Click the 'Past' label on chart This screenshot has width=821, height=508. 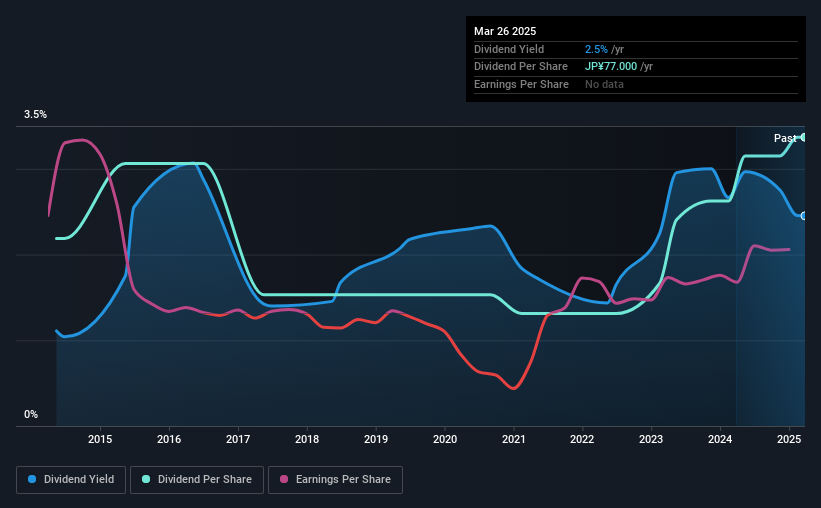pyautogui.click(x=785, y=138)
